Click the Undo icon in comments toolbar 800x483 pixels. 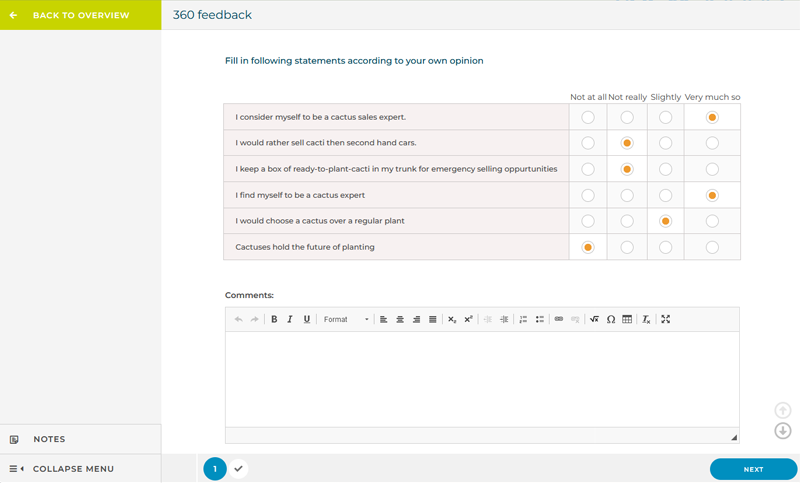point(238,319)
